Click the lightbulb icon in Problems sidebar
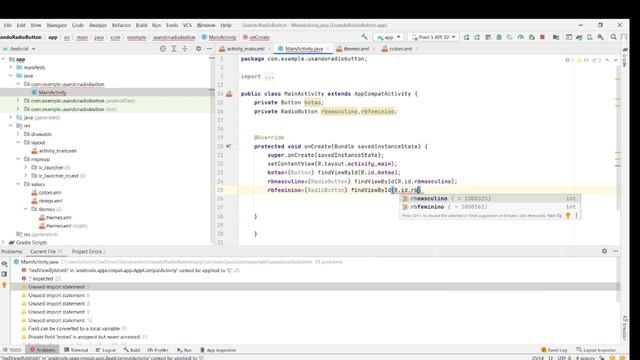Screen dimensions: 640x360 4,285
